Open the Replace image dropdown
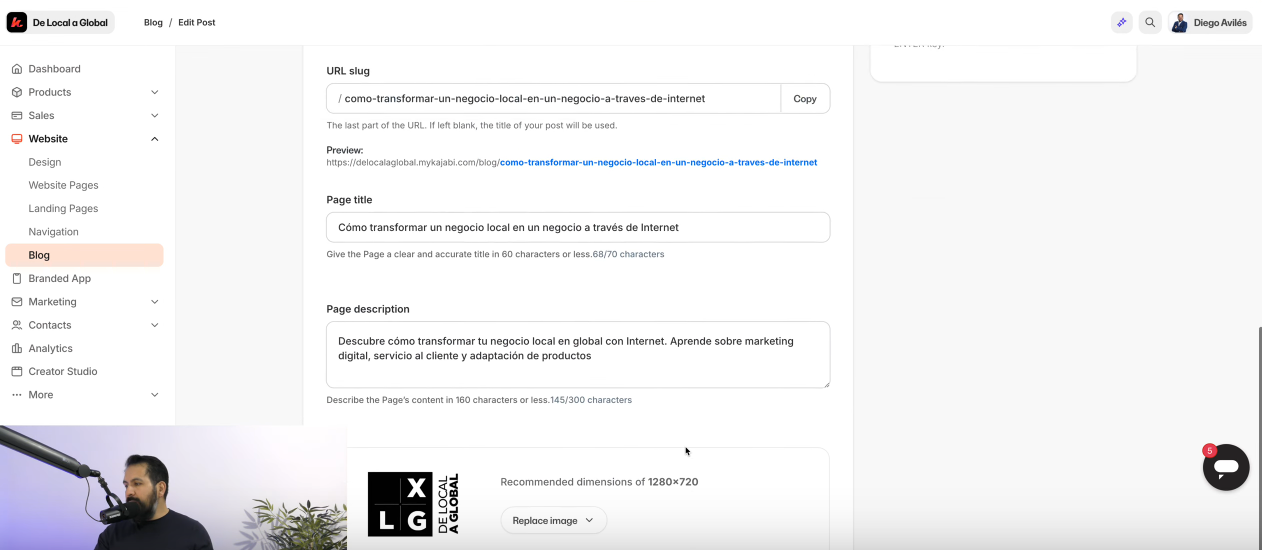 pyautogui.click(x=553, y=520)
